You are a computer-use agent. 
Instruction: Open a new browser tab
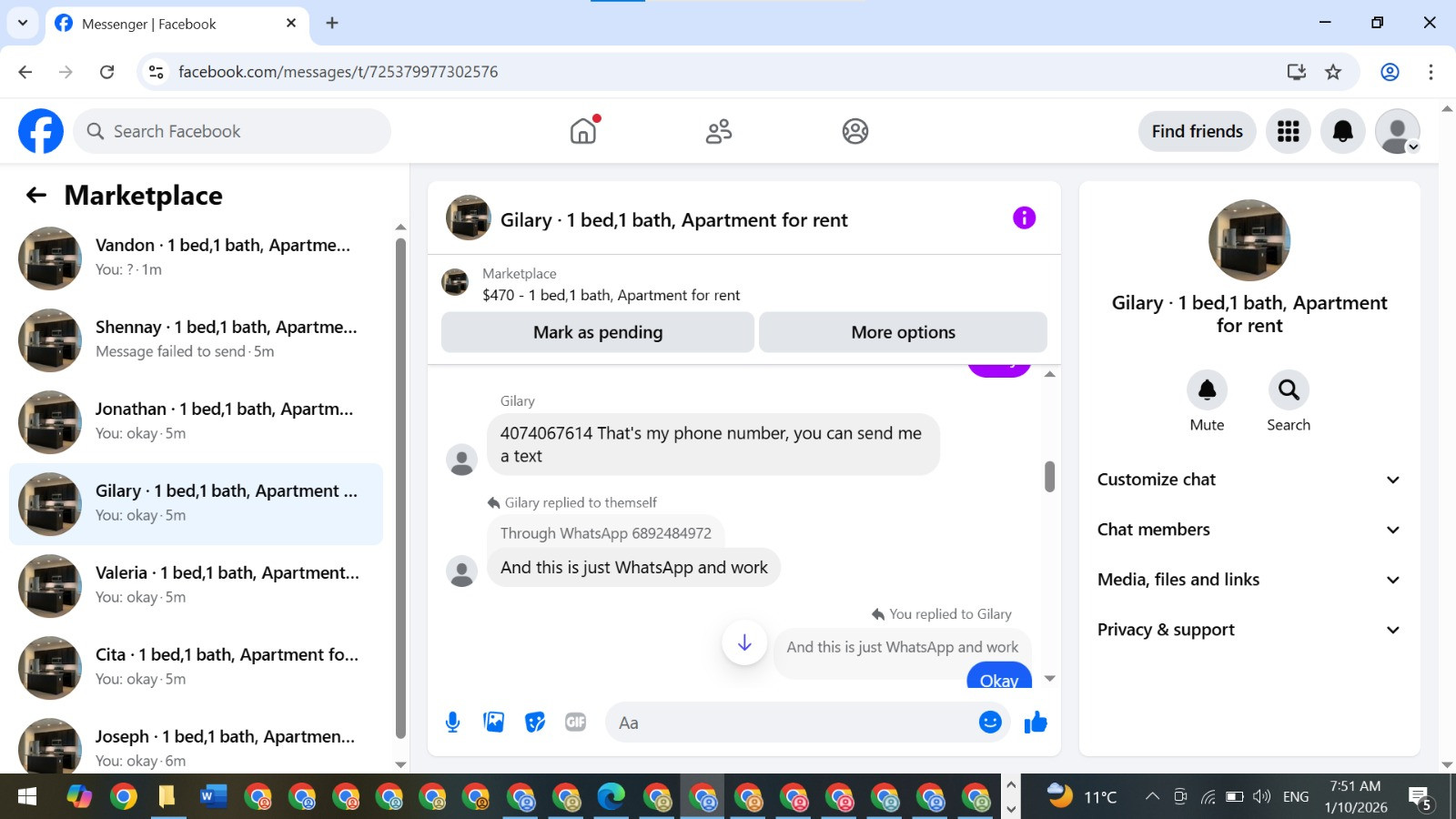click(x=332, y=24)
